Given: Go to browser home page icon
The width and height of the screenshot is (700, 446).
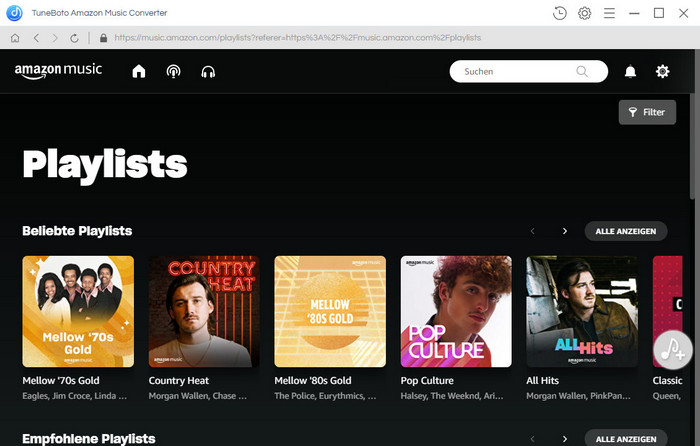Looking at the screenshot, I should [x=15, y=38].
